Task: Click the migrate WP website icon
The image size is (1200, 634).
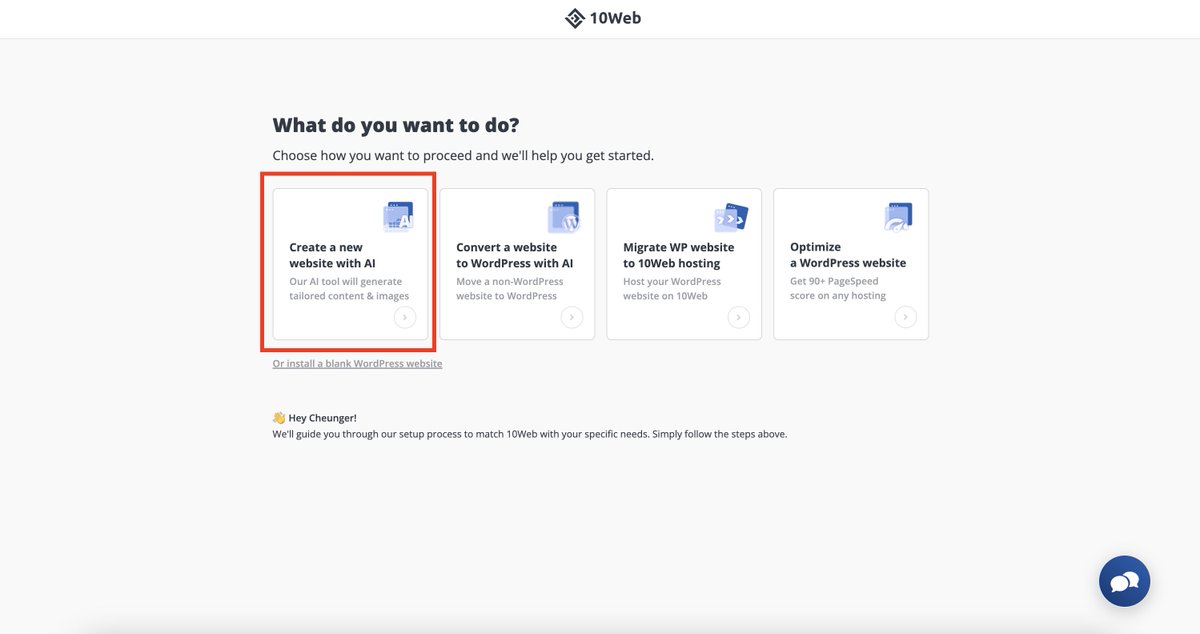Action: [x=731, y=217]
